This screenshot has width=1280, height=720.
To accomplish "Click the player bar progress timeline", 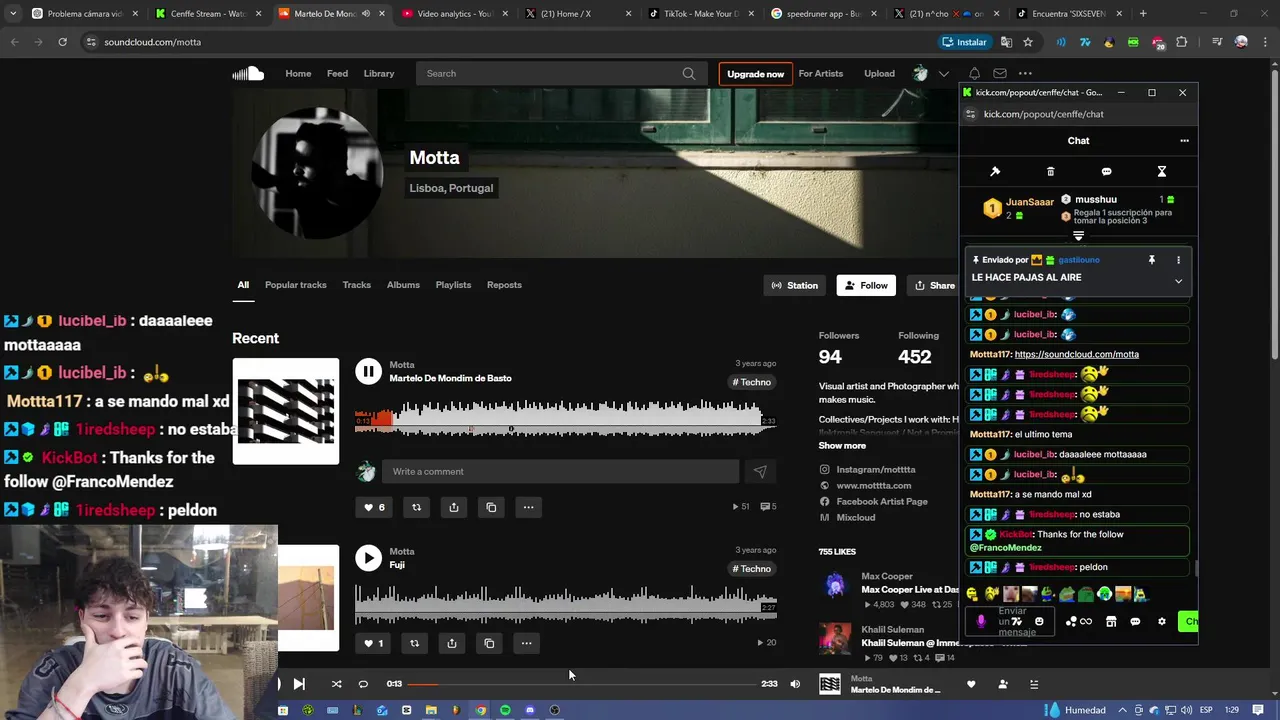I will coord(581,684).
